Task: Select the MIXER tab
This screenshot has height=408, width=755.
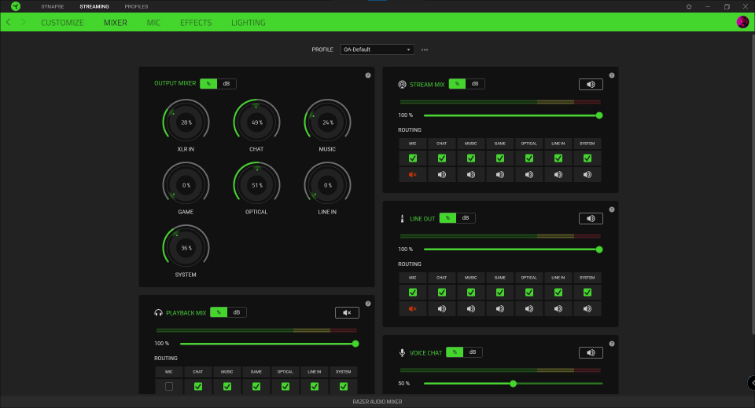Action: coord(116,23)
